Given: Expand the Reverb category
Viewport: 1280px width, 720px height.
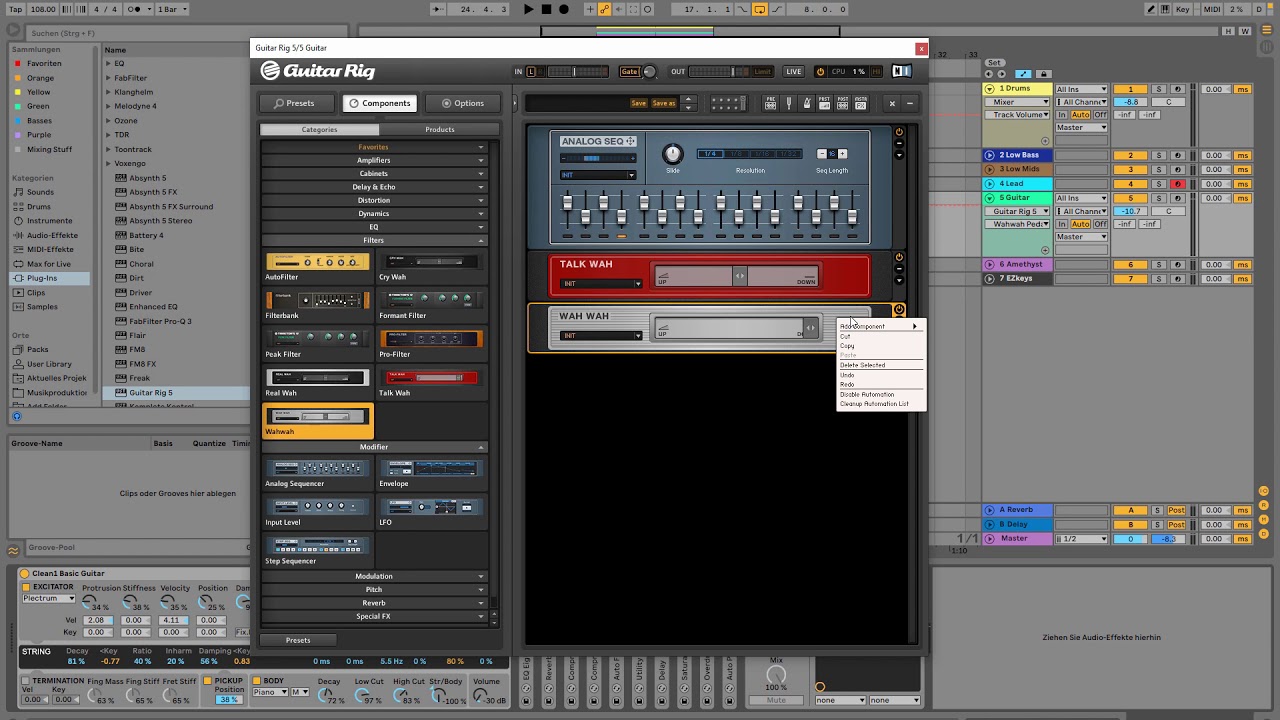Looking at the screenshot, I should (x=374, y=603).
